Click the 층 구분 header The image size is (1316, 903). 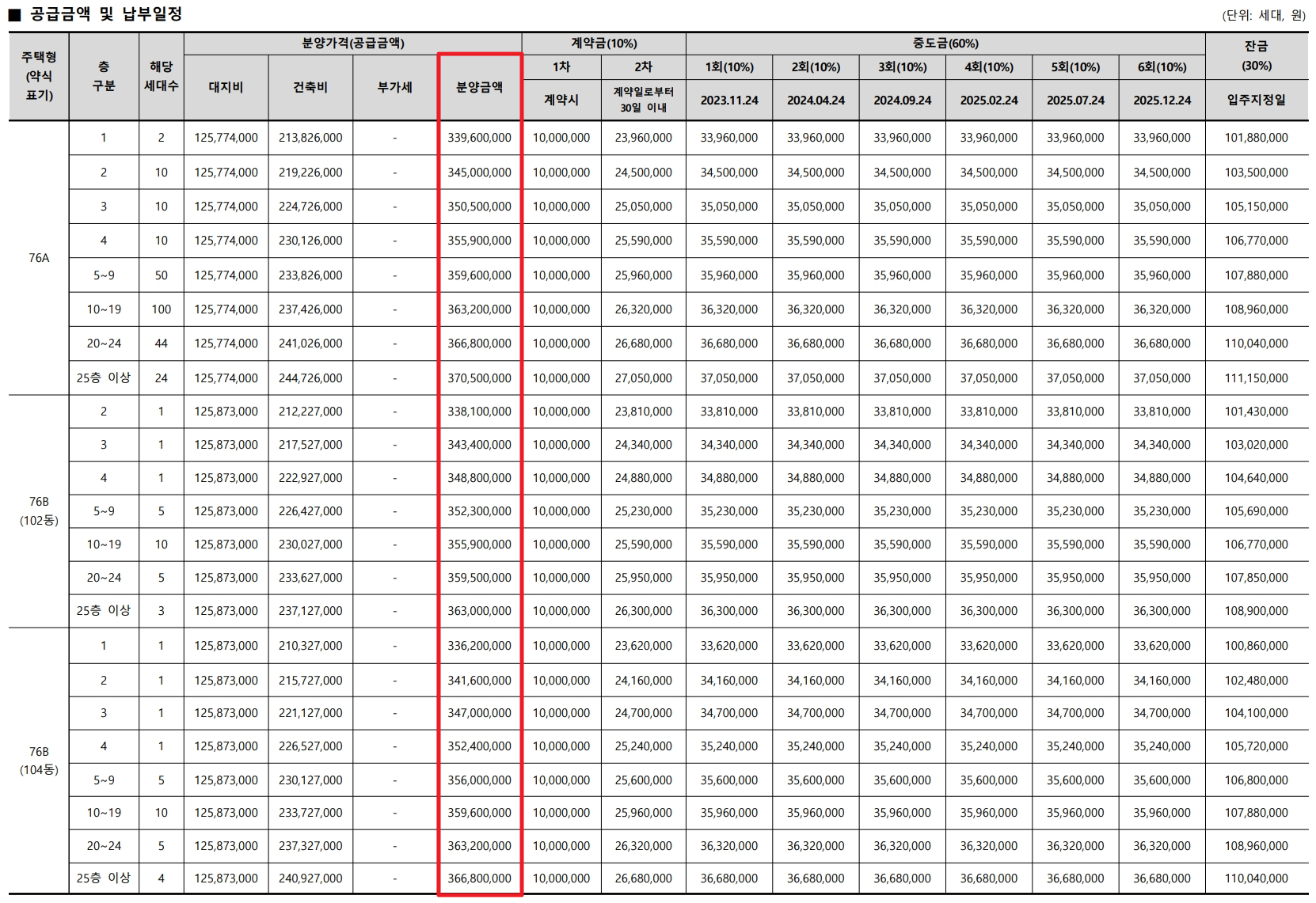(104, 76)
